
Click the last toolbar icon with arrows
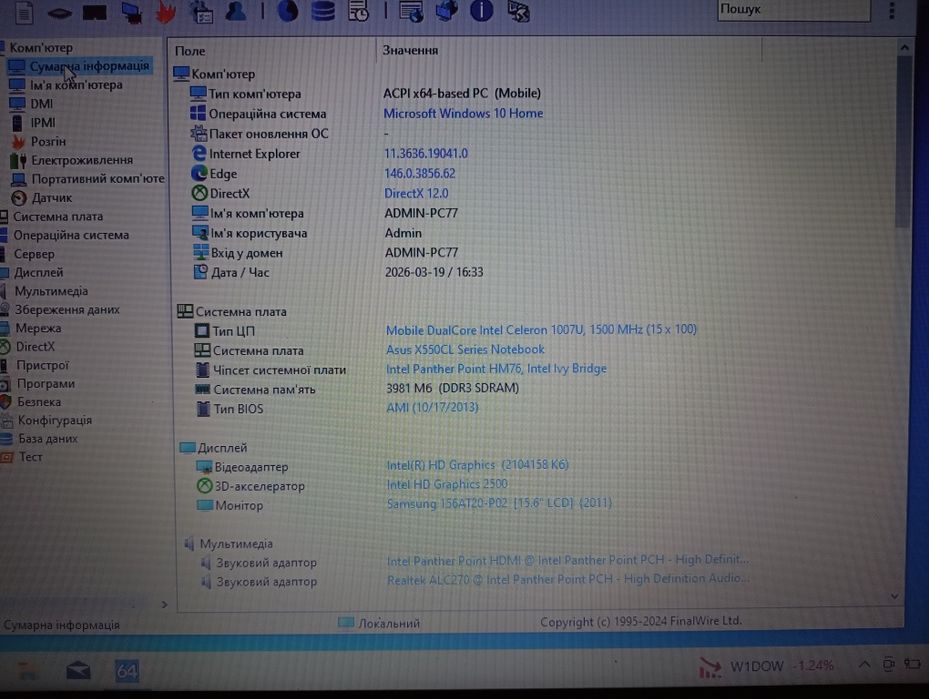[x=518, y=11]
